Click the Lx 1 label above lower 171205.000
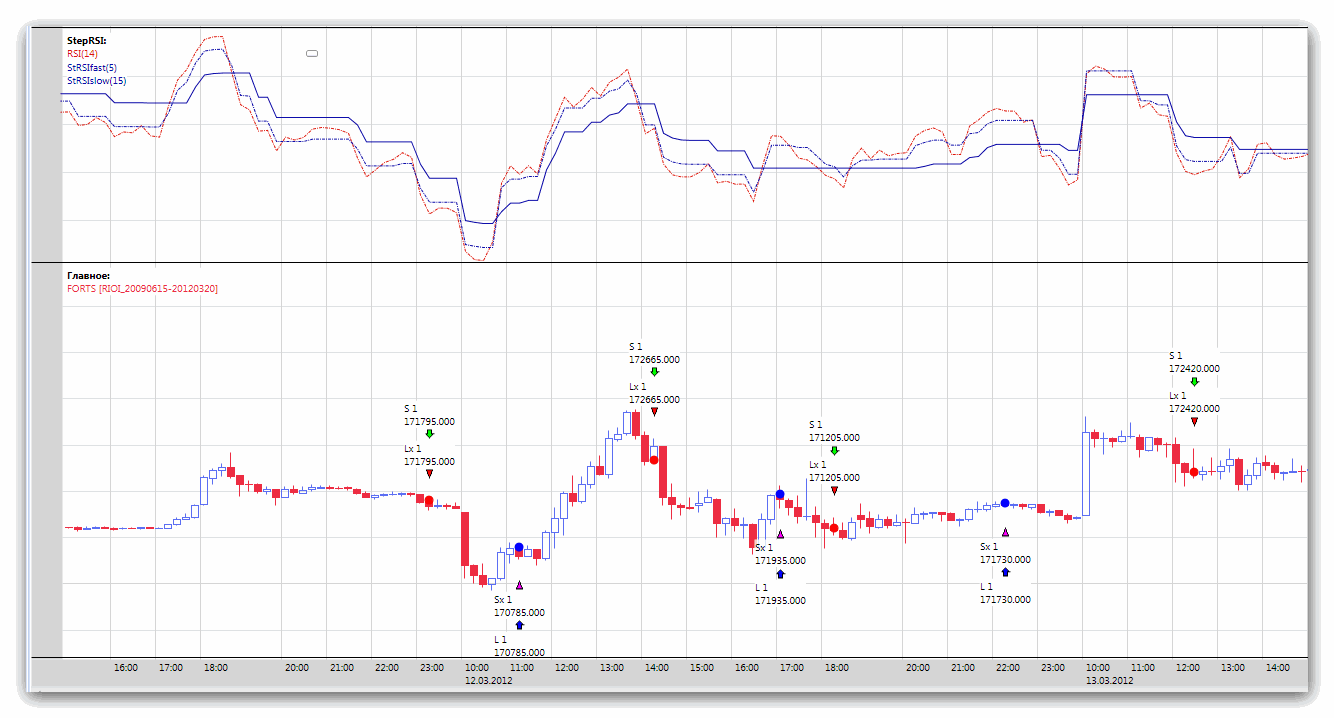This screenshot has width=1334, height=718. coord(818,465)
